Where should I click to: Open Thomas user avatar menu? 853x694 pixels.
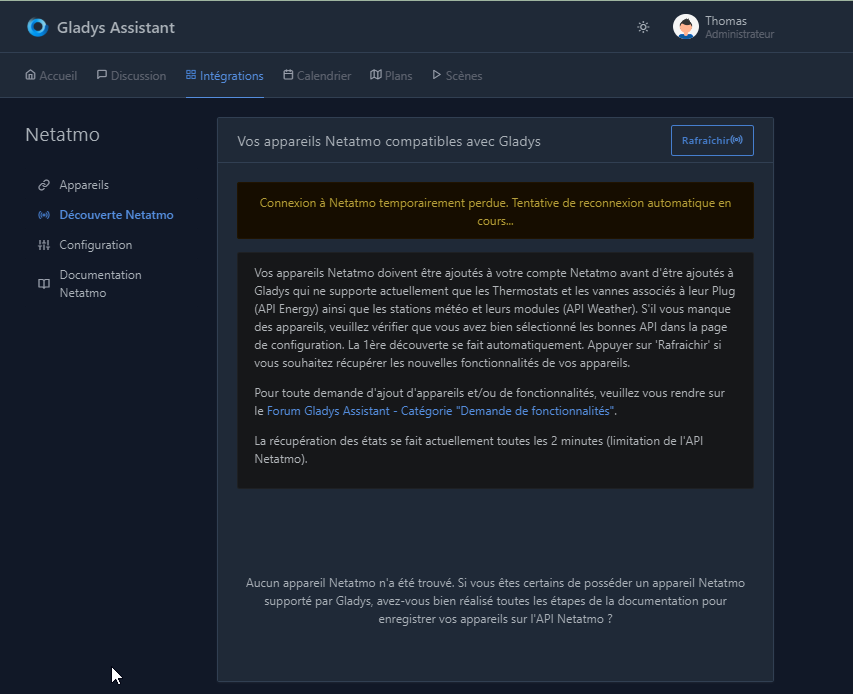point(685,27)
